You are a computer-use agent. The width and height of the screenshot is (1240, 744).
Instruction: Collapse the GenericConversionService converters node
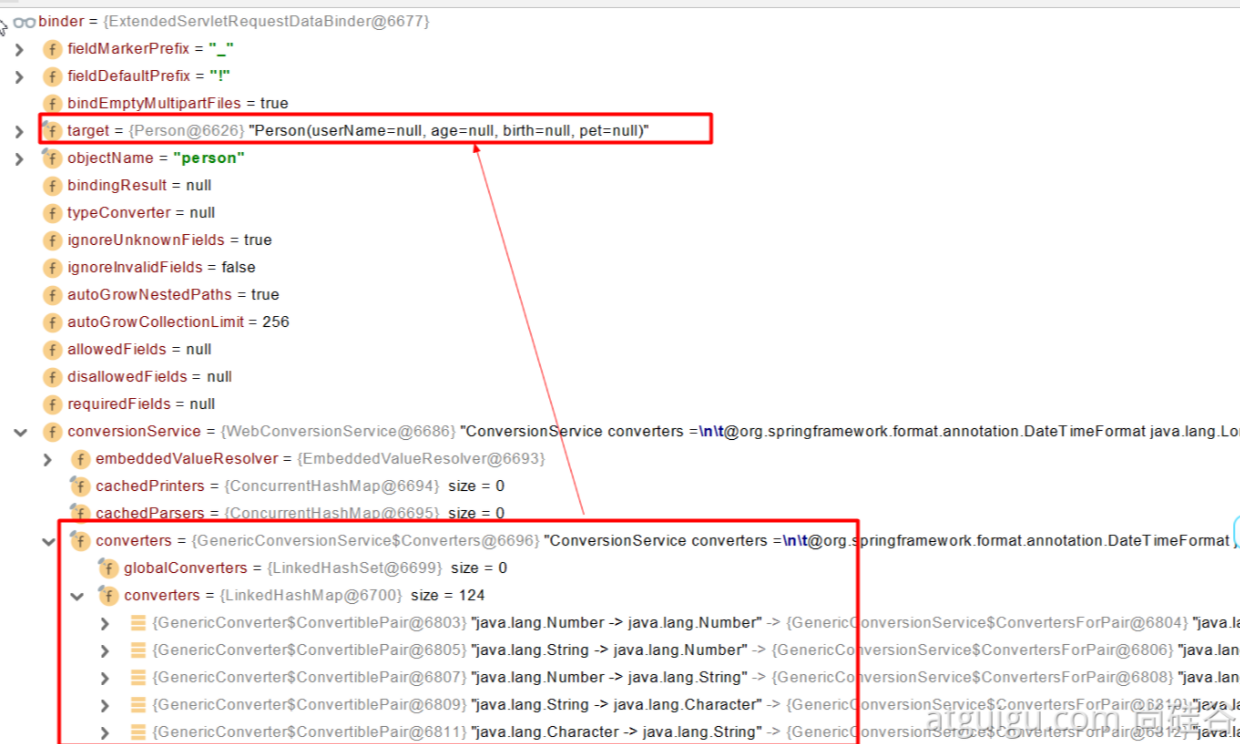point(47,541)
